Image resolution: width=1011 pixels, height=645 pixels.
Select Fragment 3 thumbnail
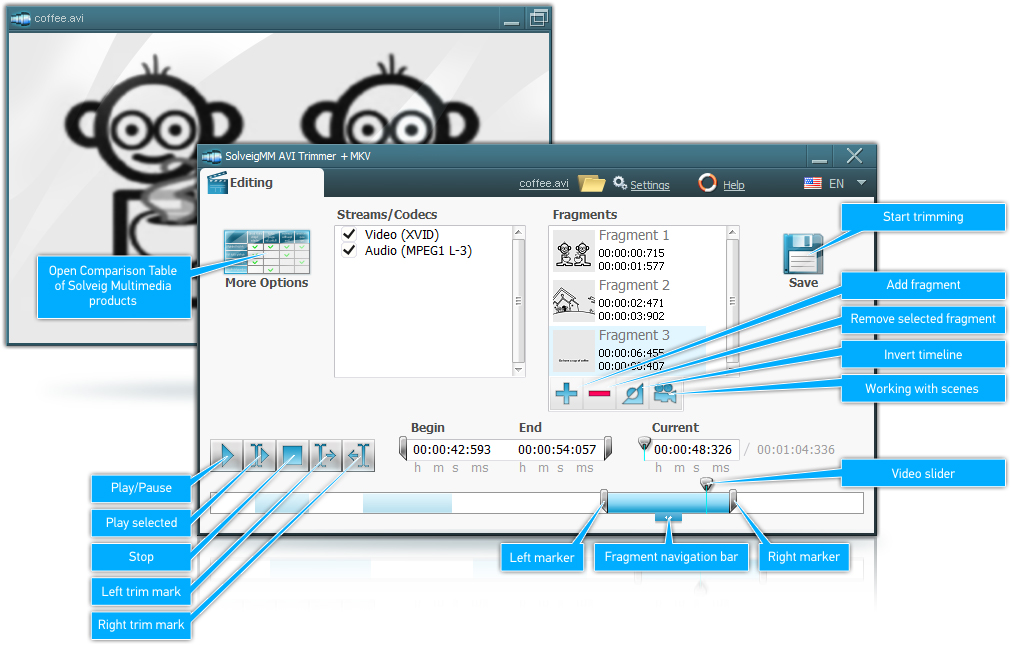[x=573, y=351]
